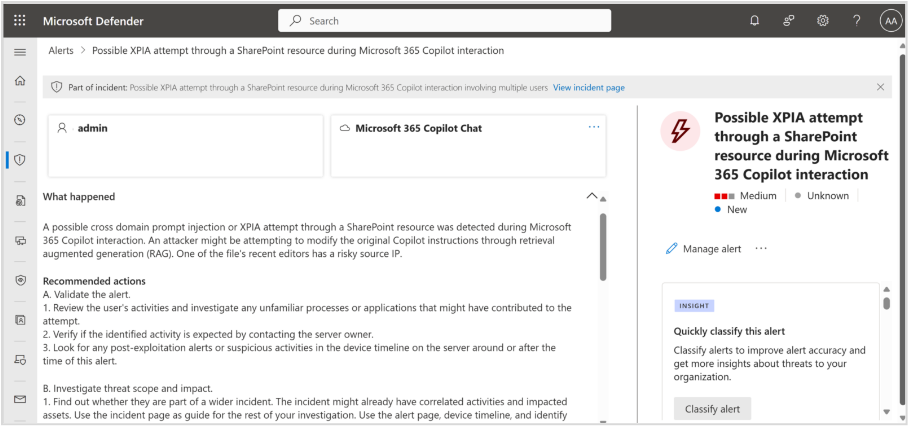Click the Classify alert button

[x=712, y=409]
